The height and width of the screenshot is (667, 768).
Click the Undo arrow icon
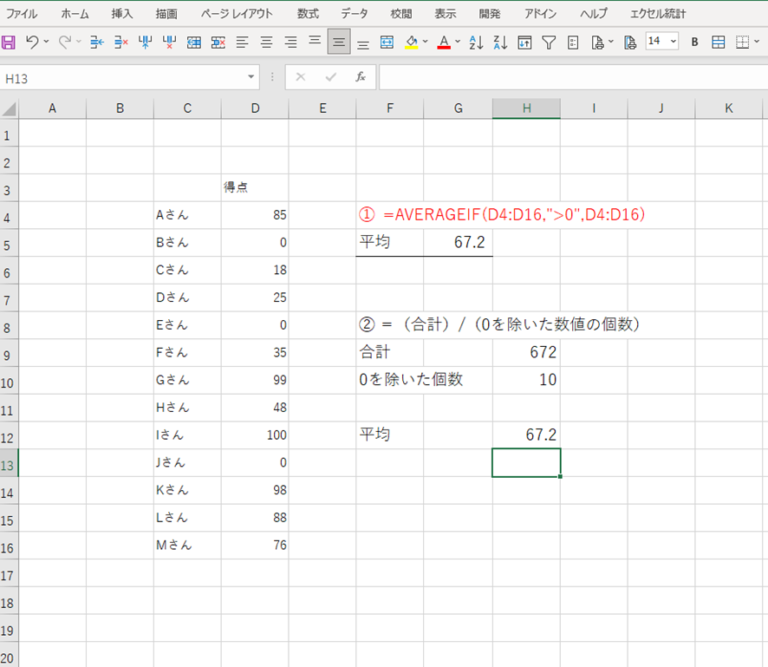tap(32, 42)
